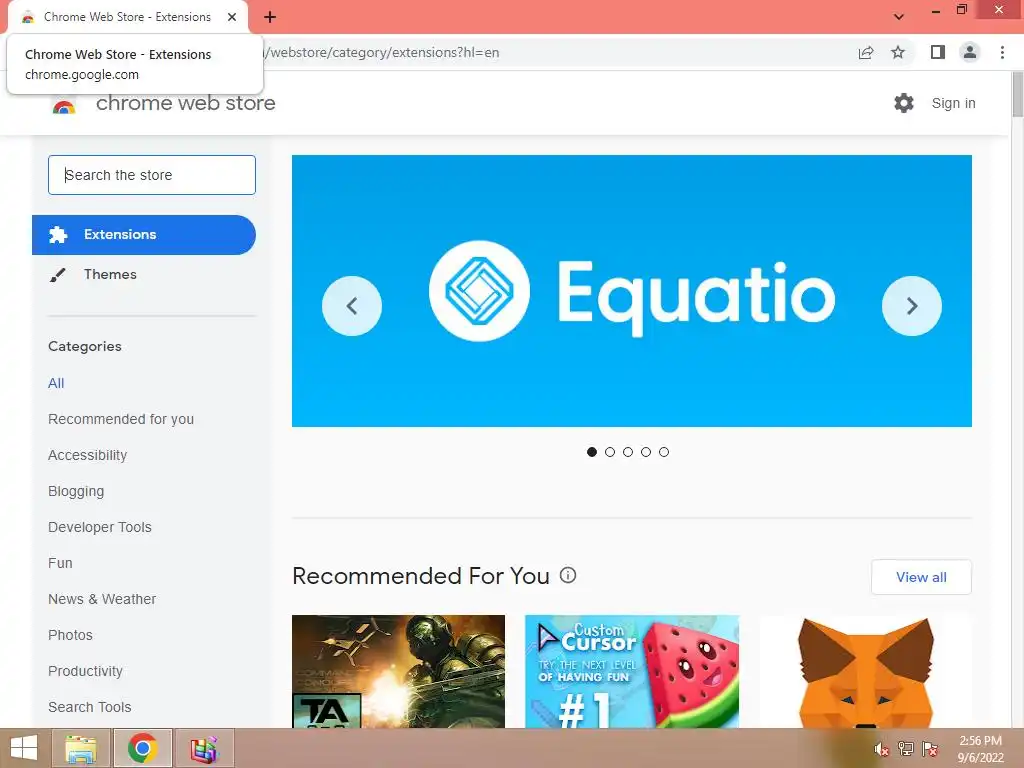Screen dimensions: 1024x768
Task: Select the second carousel dot
Action: pos(610,452)
